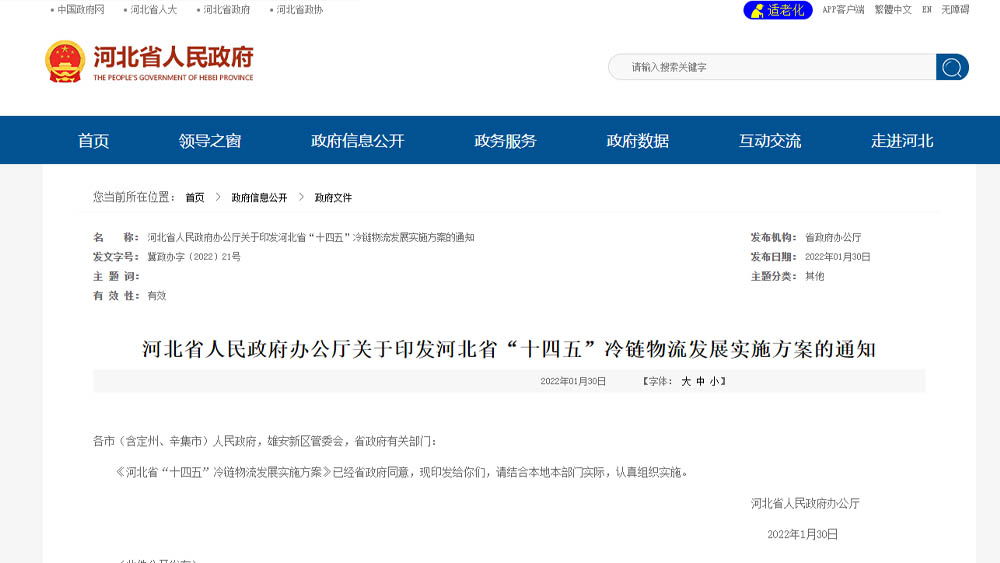
Task: Click the 发布日期 value 2022年01月30日
Action: pyautogui.click(x=837, y=257)
